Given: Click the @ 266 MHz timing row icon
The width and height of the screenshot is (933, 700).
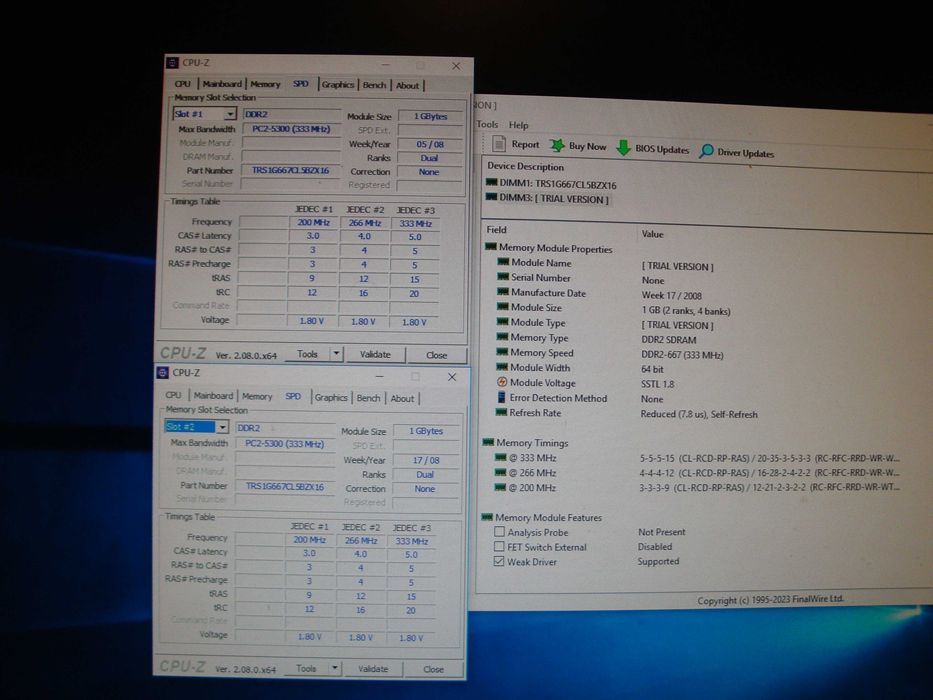Looking at the screenshot, I should click(500, 473).
